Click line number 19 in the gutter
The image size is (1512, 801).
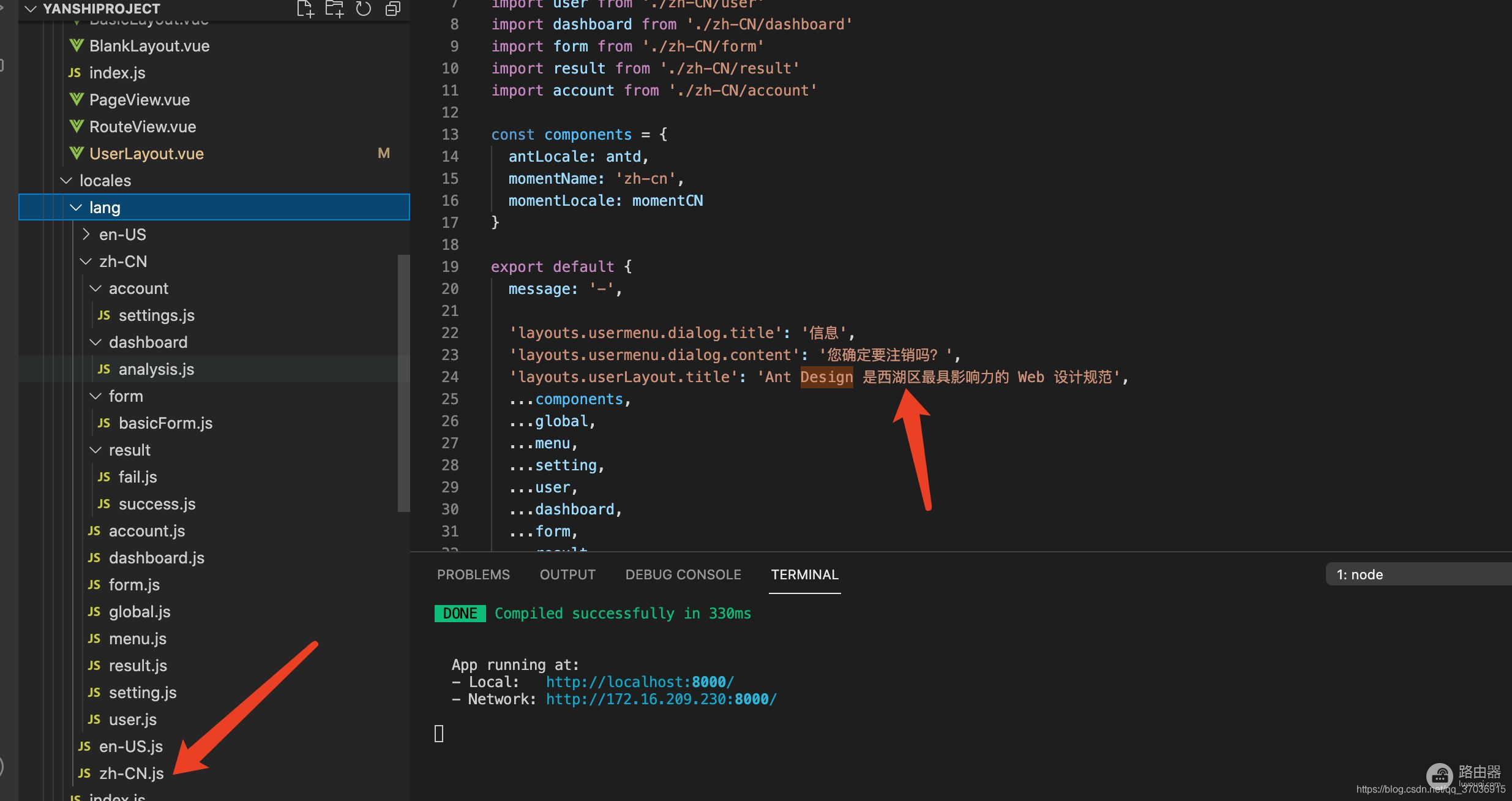click(x=450, y=266)
